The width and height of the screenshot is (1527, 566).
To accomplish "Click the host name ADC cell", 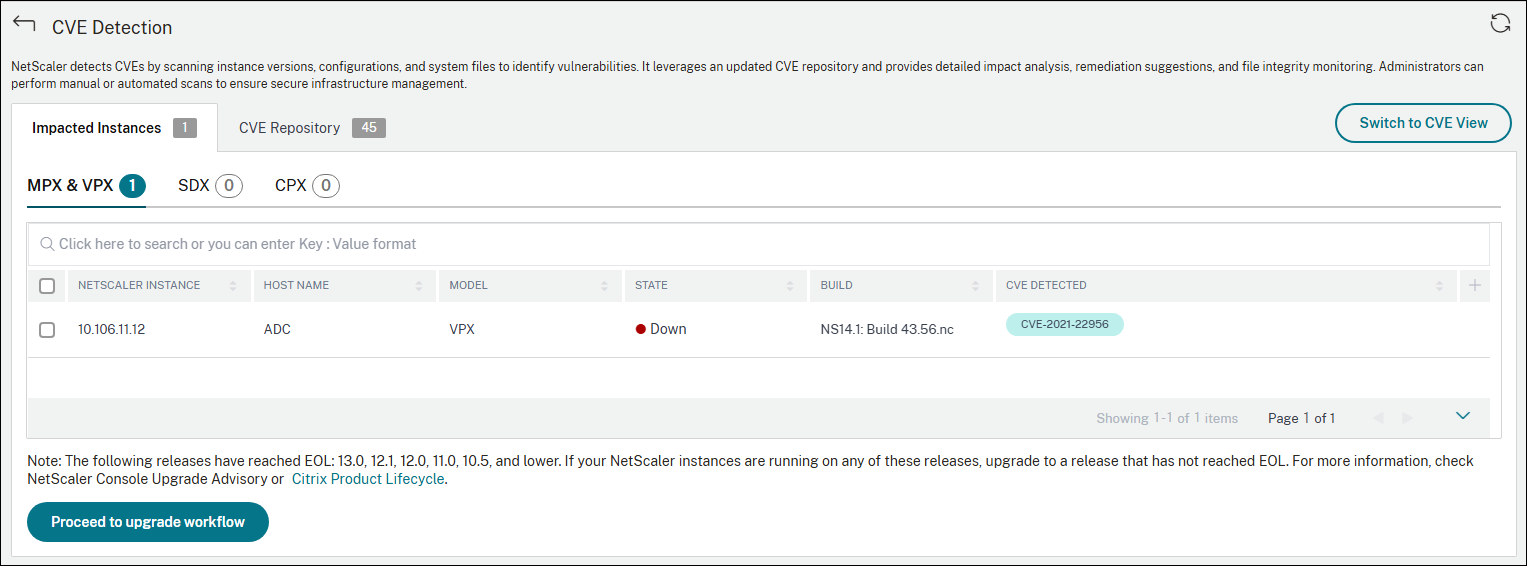I will 277,329.
